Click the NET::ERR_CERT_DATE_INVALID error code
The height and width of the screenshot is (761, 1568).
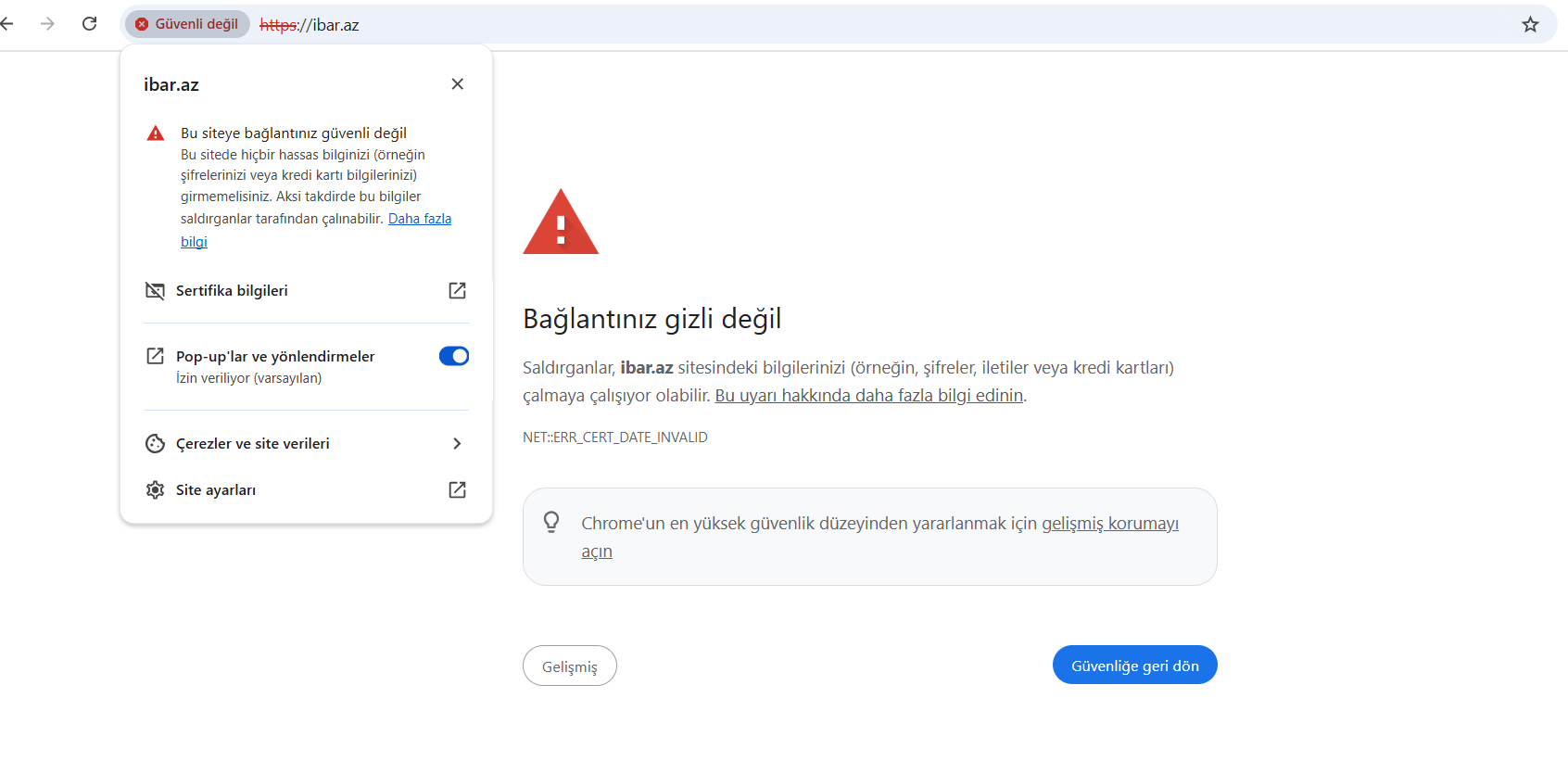tap(614, 438)
